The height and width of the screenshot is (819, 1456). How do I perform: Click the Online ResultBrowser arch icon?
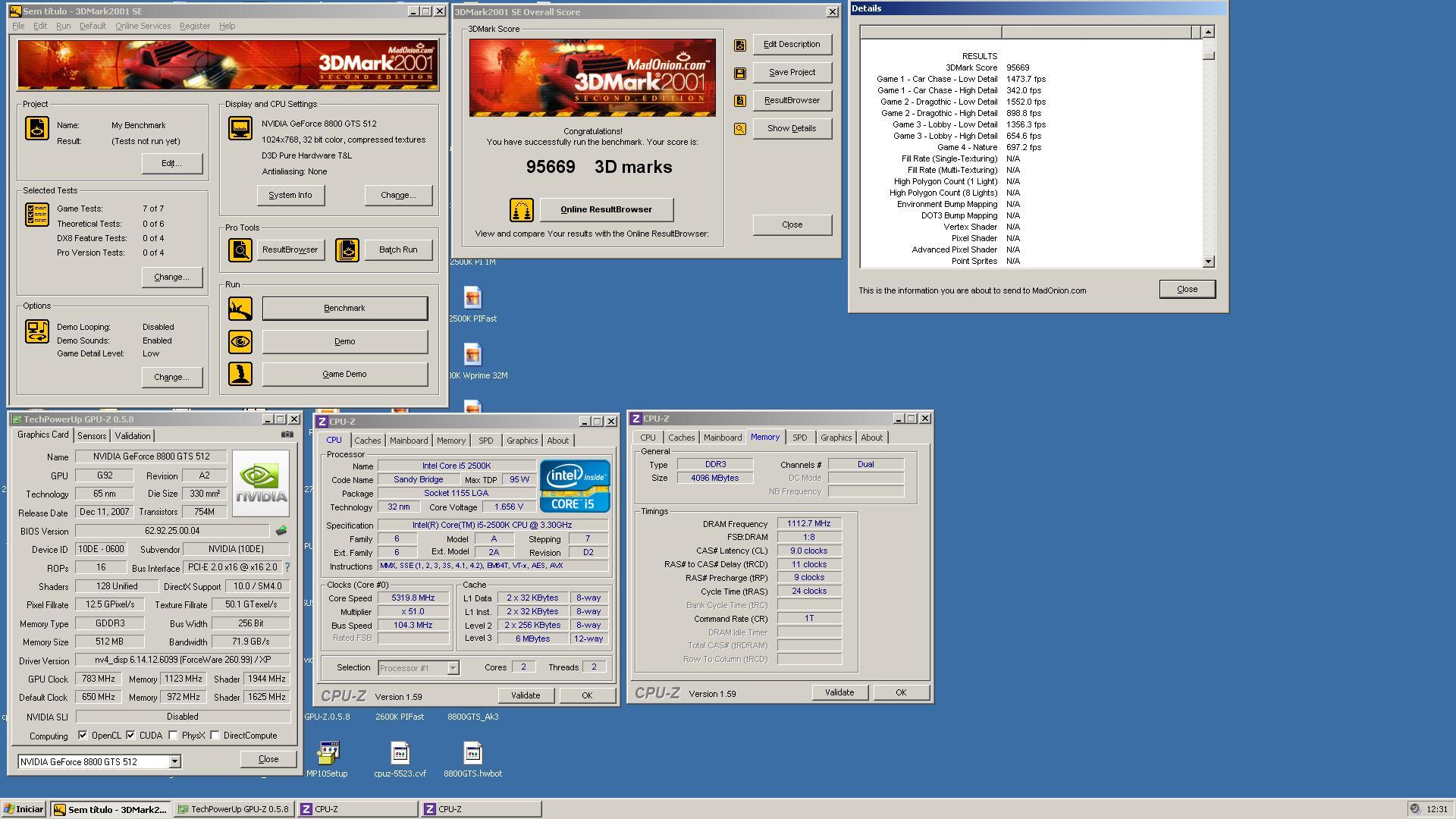pyautogui.click(x=521, y=210)
